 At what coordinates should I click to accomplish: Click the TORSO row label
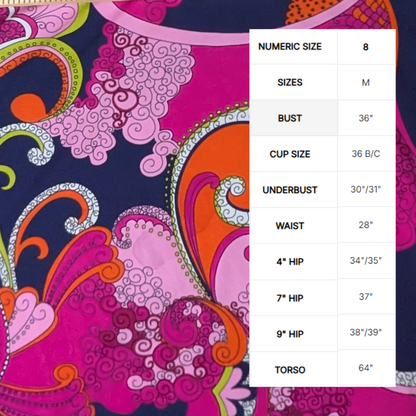tap(290, 370)
